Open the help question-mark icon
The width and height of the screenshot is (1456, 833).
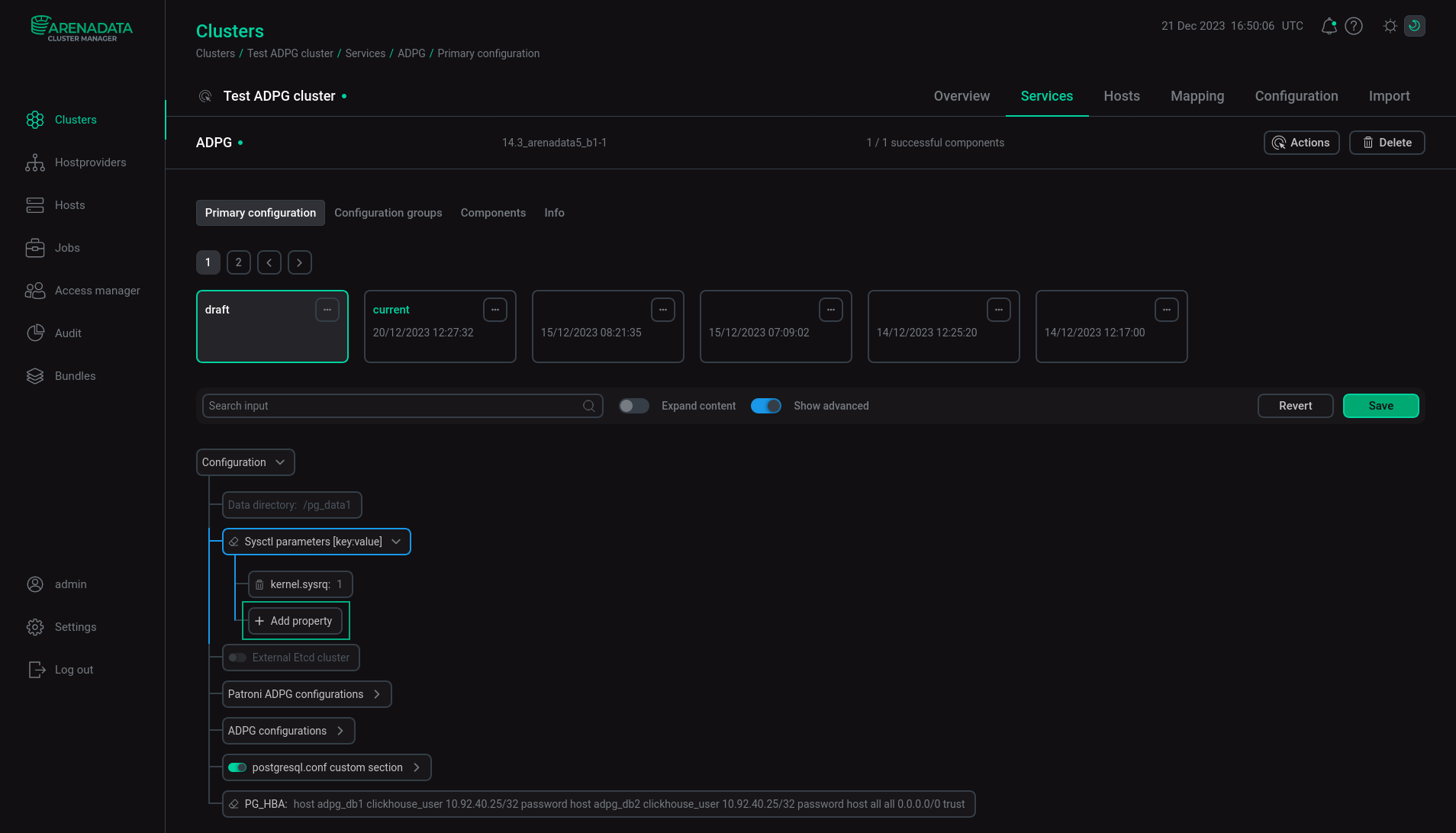(x=1354, y=26)
